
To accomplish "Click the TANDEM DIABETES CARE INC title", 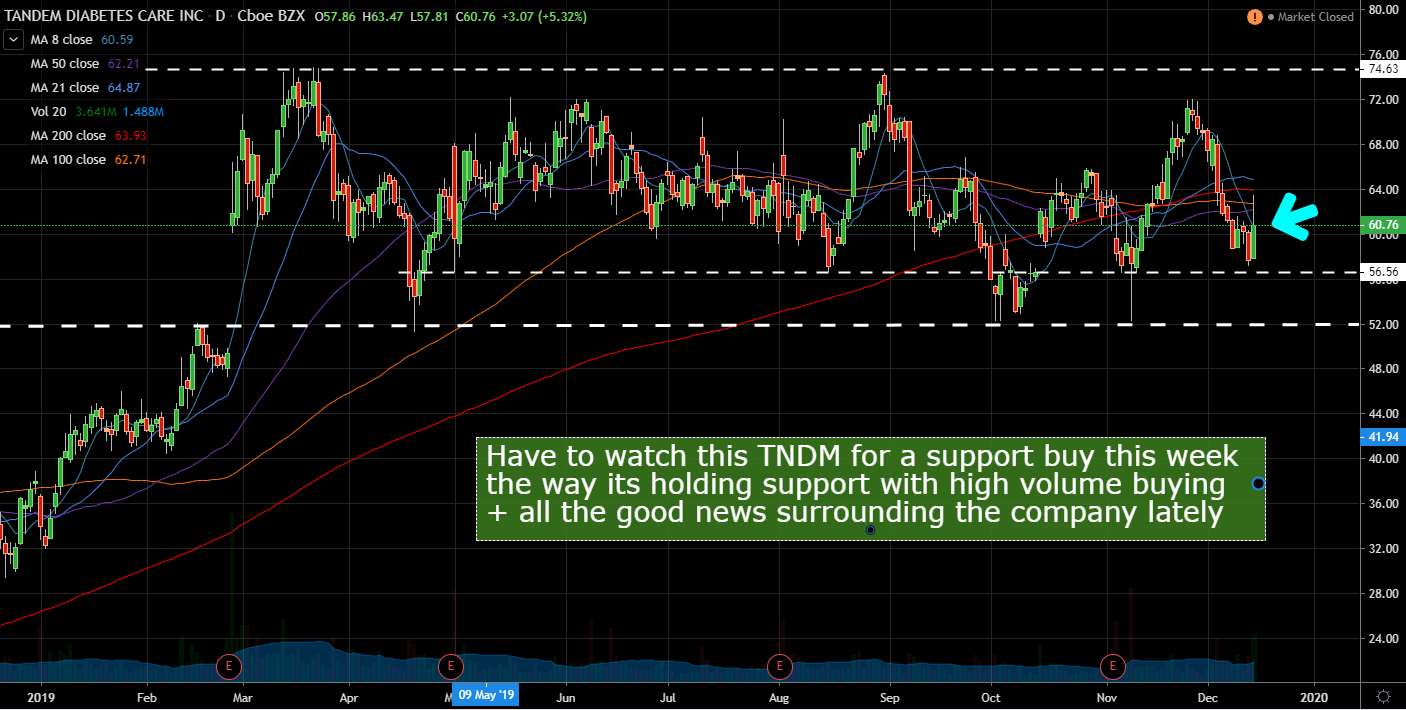I will [104, 17].
